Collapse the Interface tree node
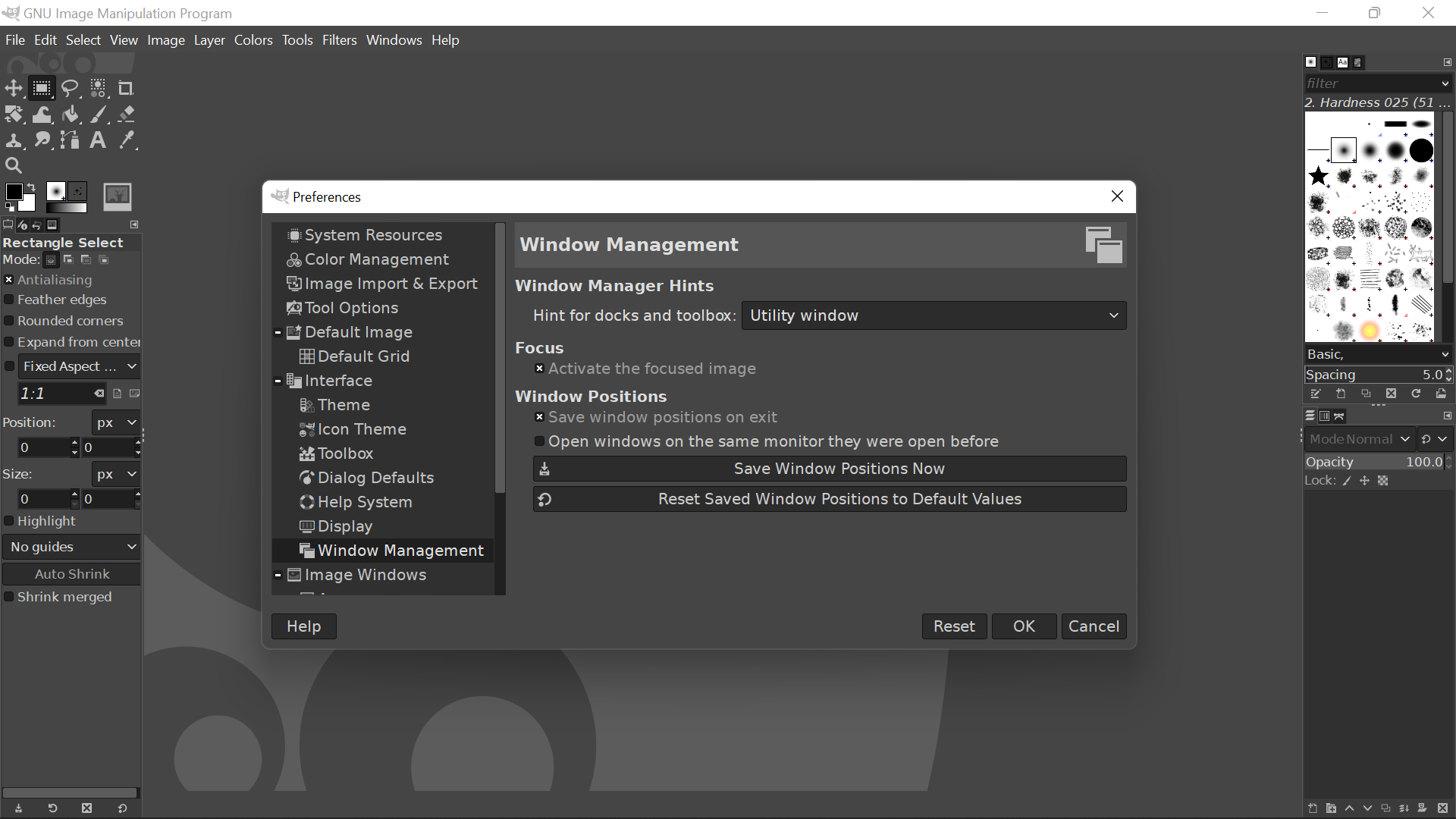1456x819 pixels. pos(278,381)
